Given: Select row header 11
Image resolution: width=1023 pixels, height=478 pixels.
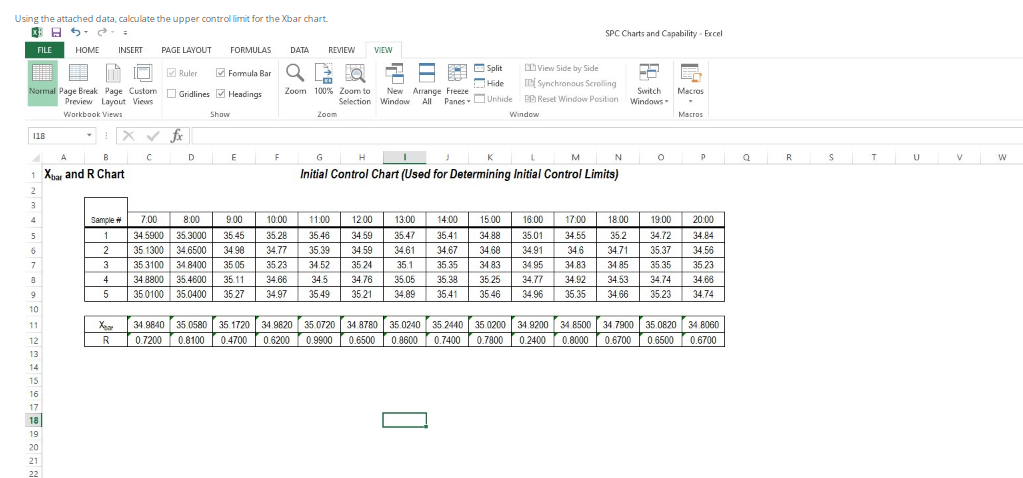Looking at the screenshot, I should [x=35, y=325].
